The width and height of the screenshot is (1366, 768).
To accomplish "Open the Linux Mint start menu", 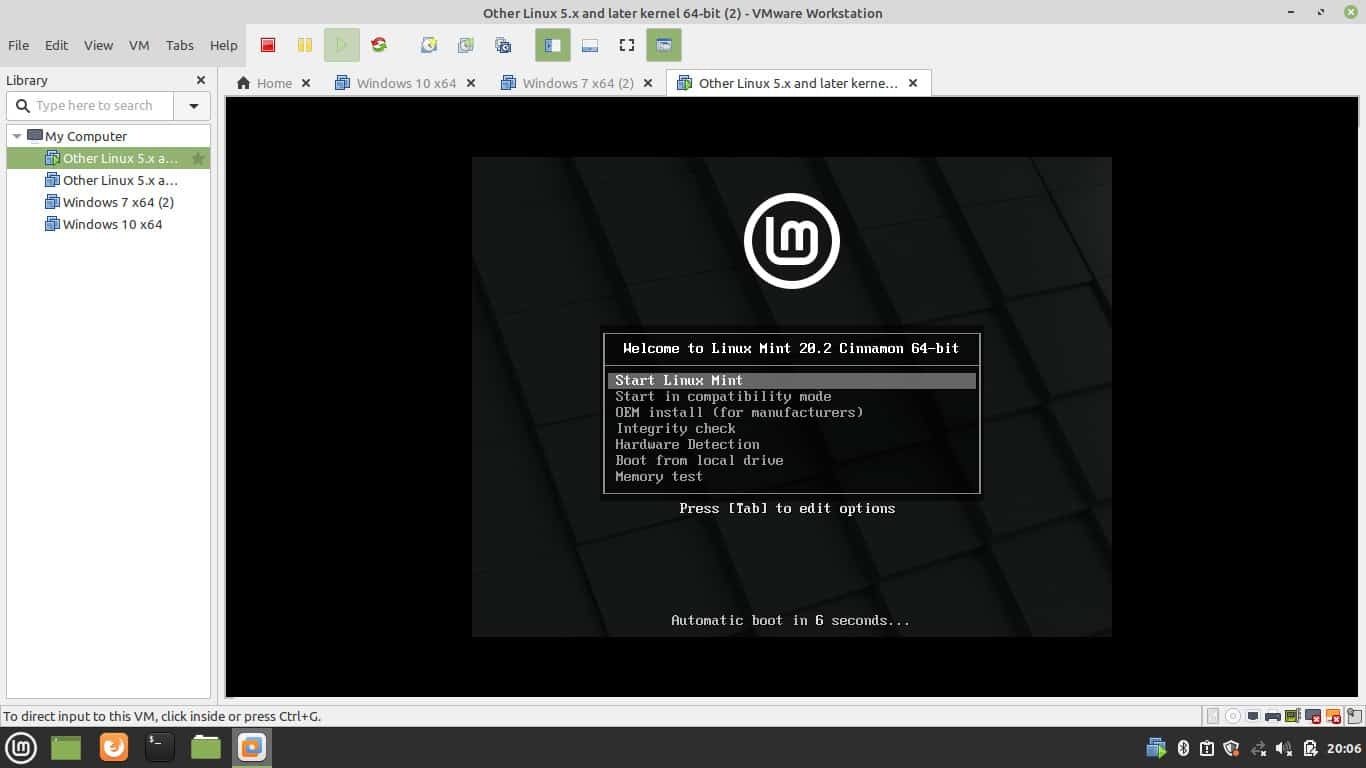I will (21, 747).
